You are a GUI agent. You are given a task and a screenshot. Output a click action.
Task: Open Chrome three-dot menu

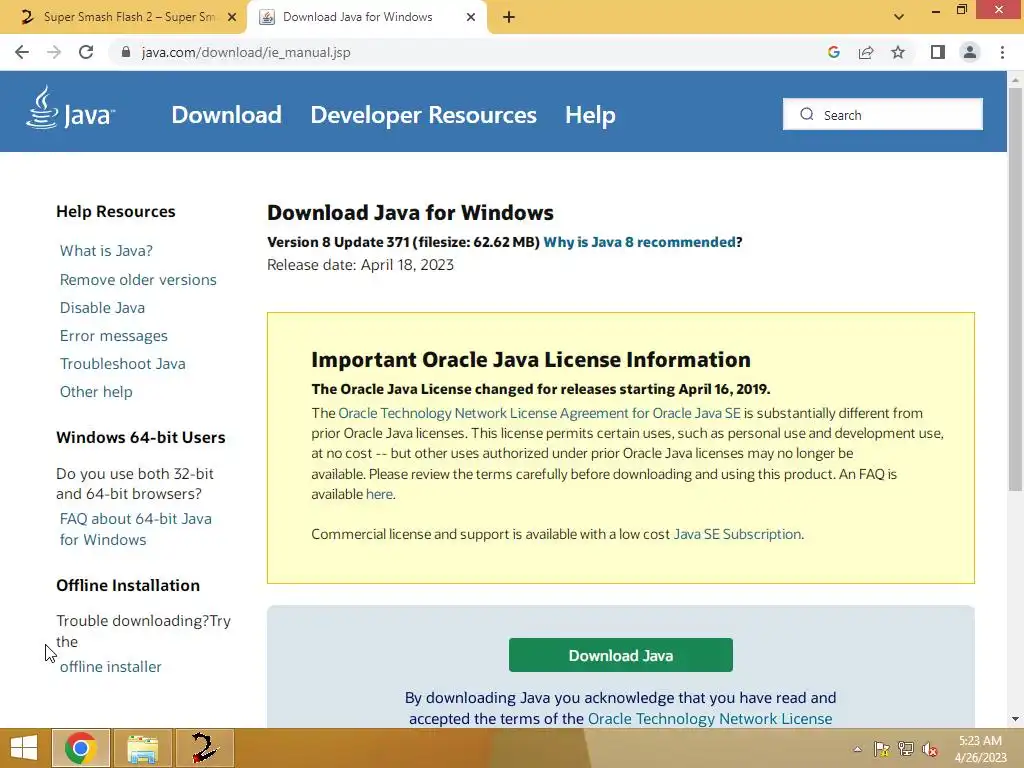(x=1002, y=52)
